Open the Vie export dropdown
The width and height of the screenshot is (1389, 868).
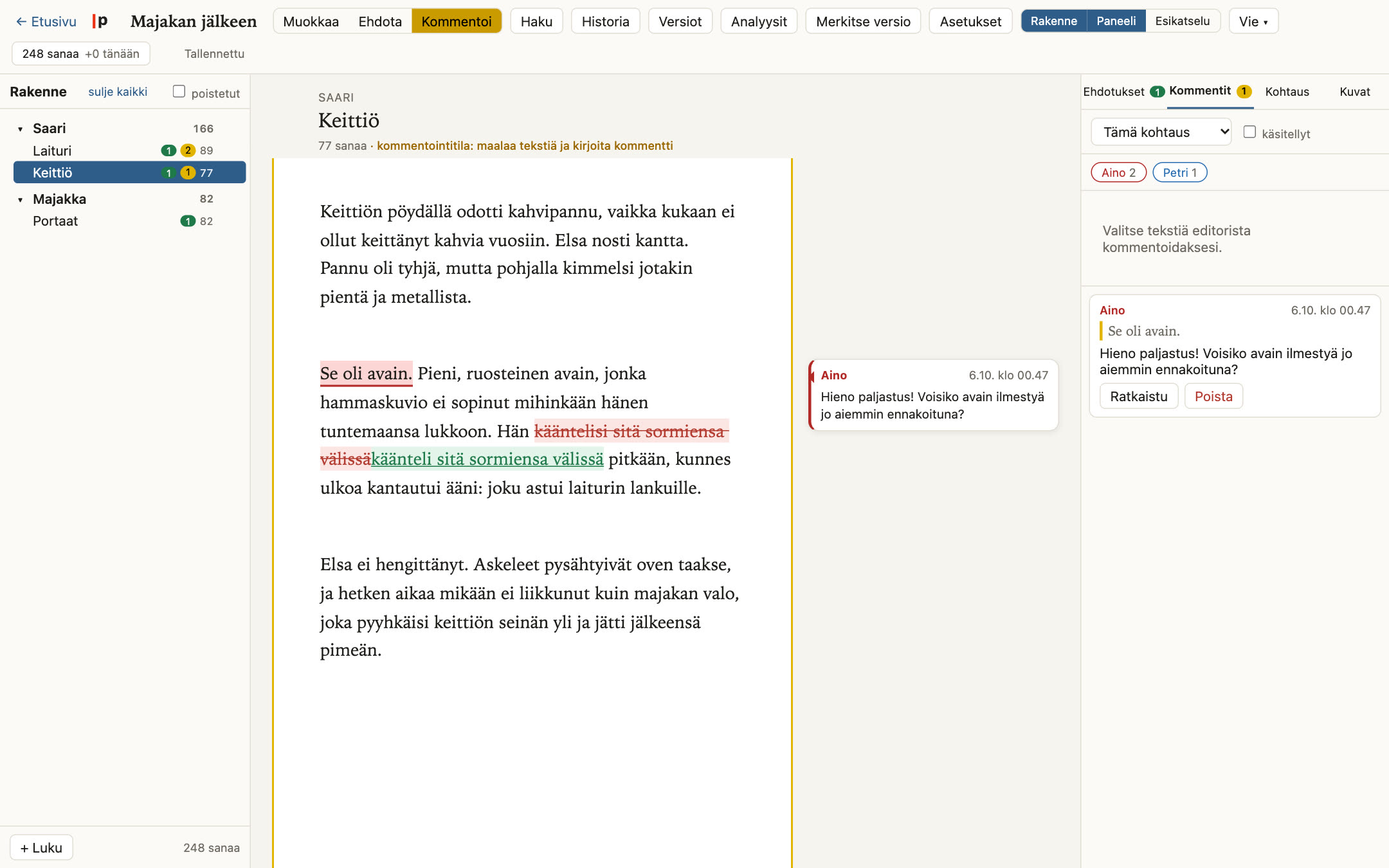[x=1253, y=21]
